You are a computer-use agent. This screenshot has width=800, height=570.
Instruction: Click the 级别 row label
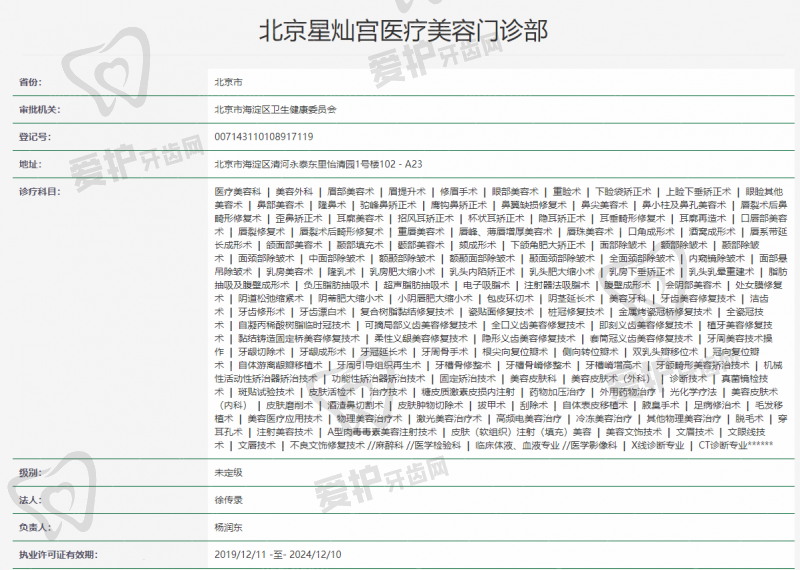pyautogui.click(x=31, y=471)
